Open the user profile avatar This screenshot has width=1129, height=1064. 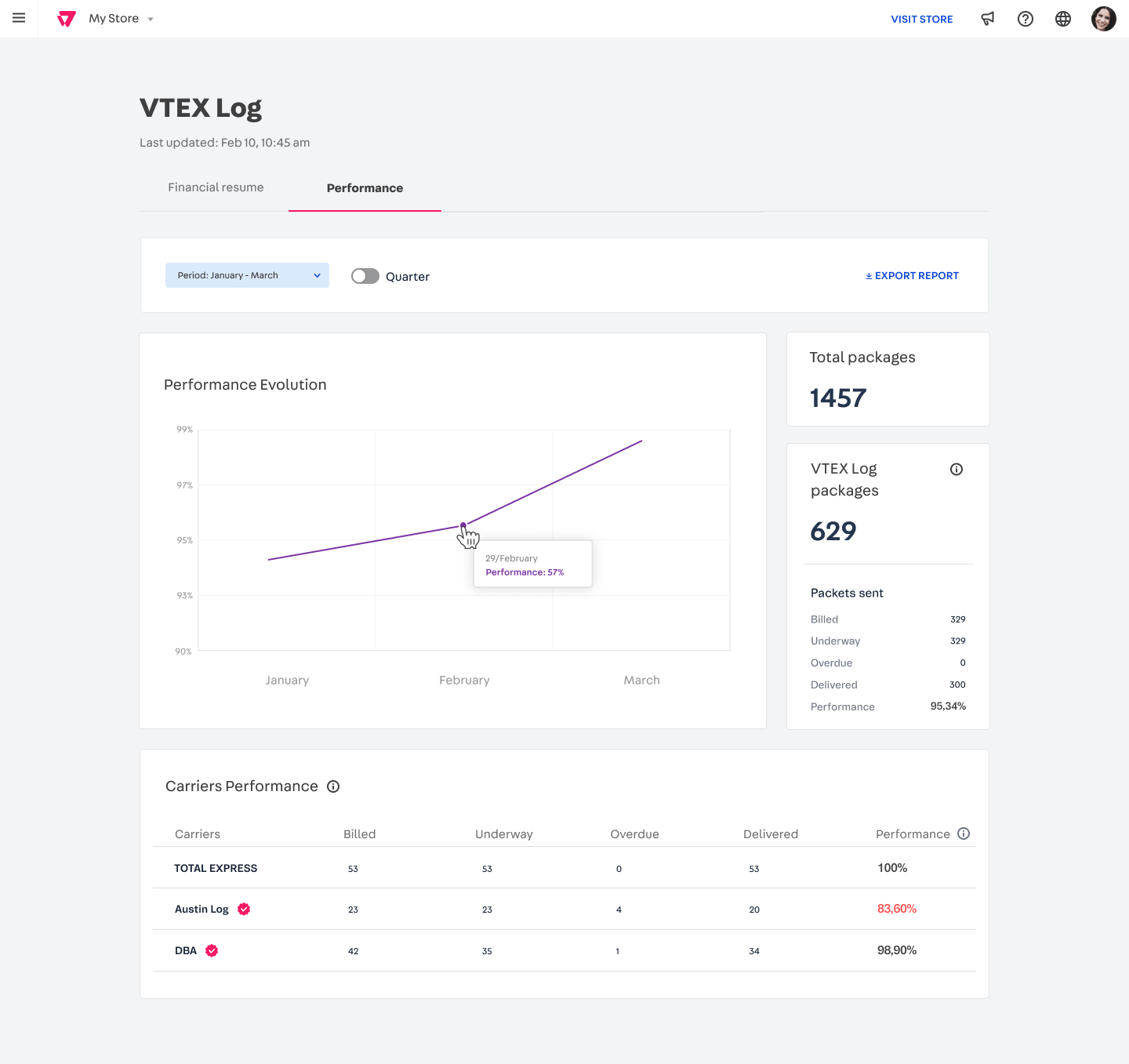click(1103, 19)
